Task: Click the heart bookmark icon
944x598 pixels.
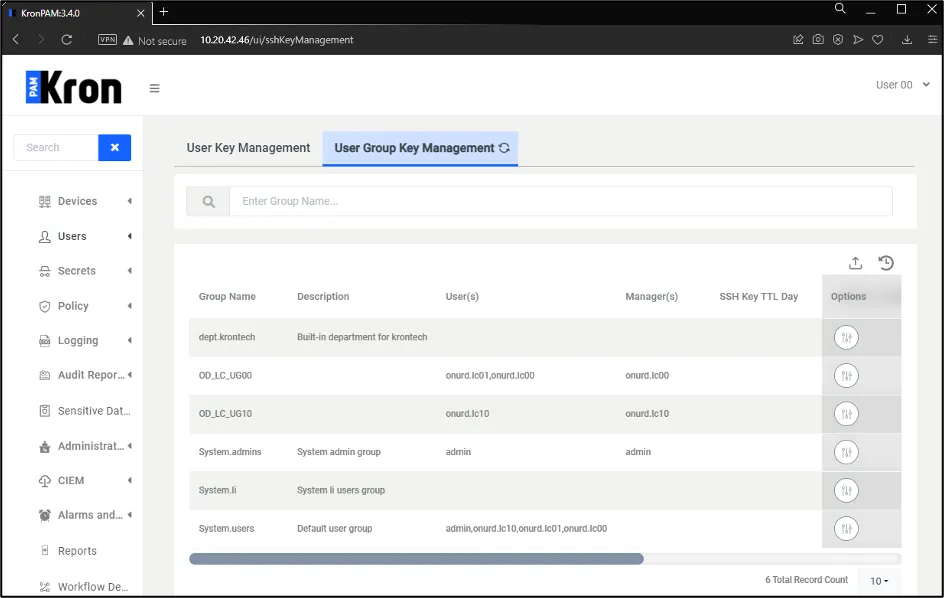Action: (x=878, y=40)
